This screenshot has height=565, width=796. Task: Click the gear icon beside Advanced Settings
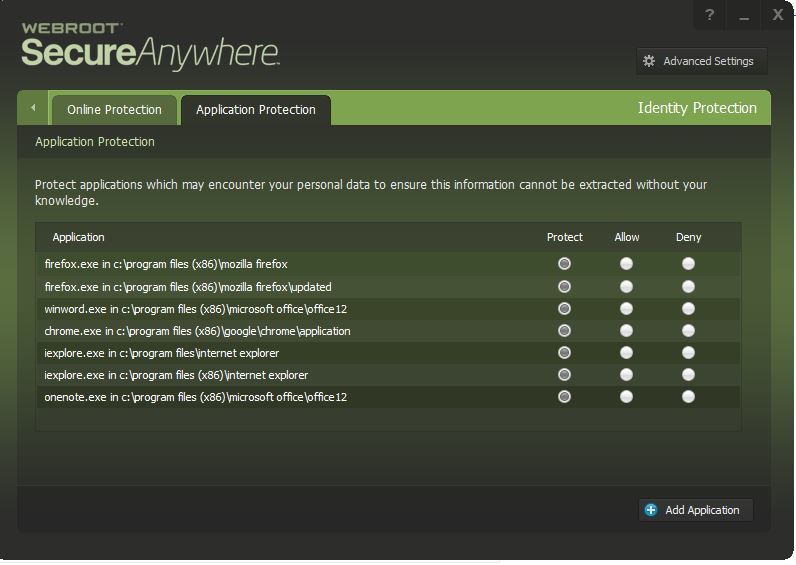pos(649,61)
